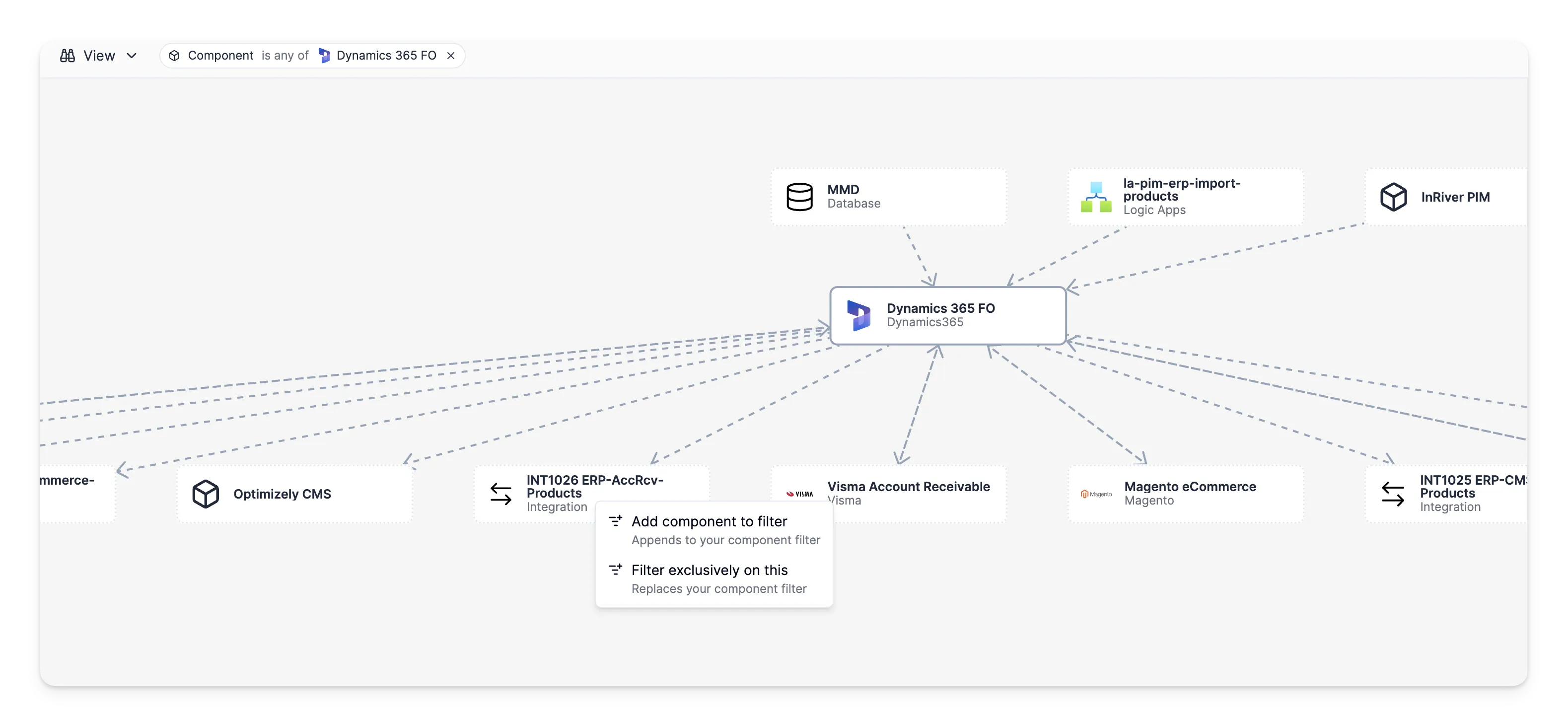The width and height of the screenshot is (1568, 726).
Task: Open the View dropdown chevron
Action: [x=132, y=56]
